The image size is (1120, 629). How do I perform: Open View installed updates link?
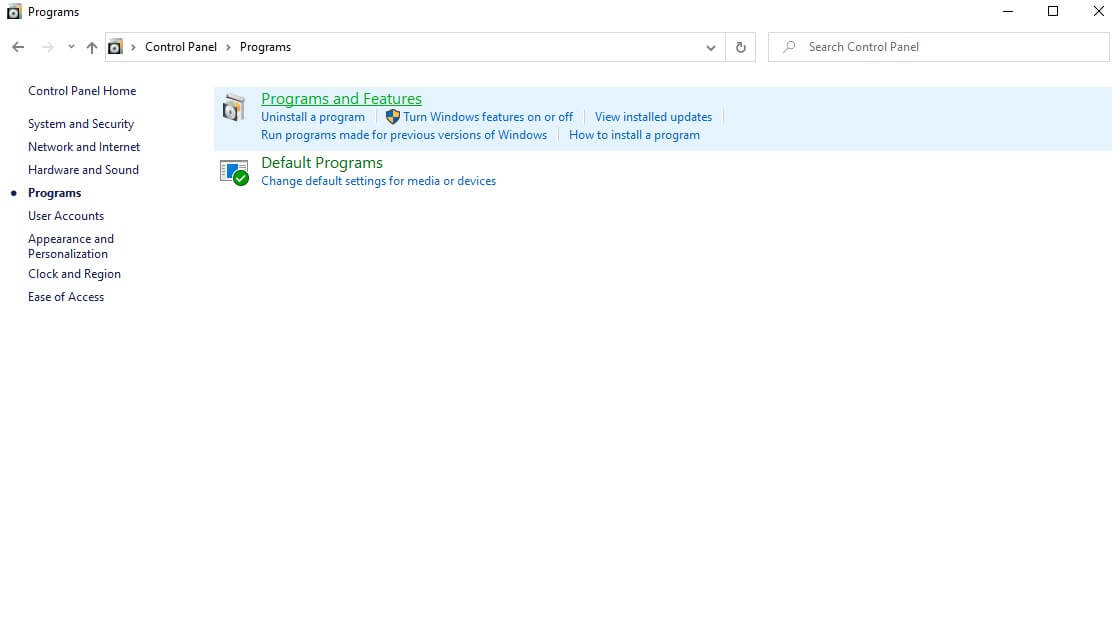654,117
